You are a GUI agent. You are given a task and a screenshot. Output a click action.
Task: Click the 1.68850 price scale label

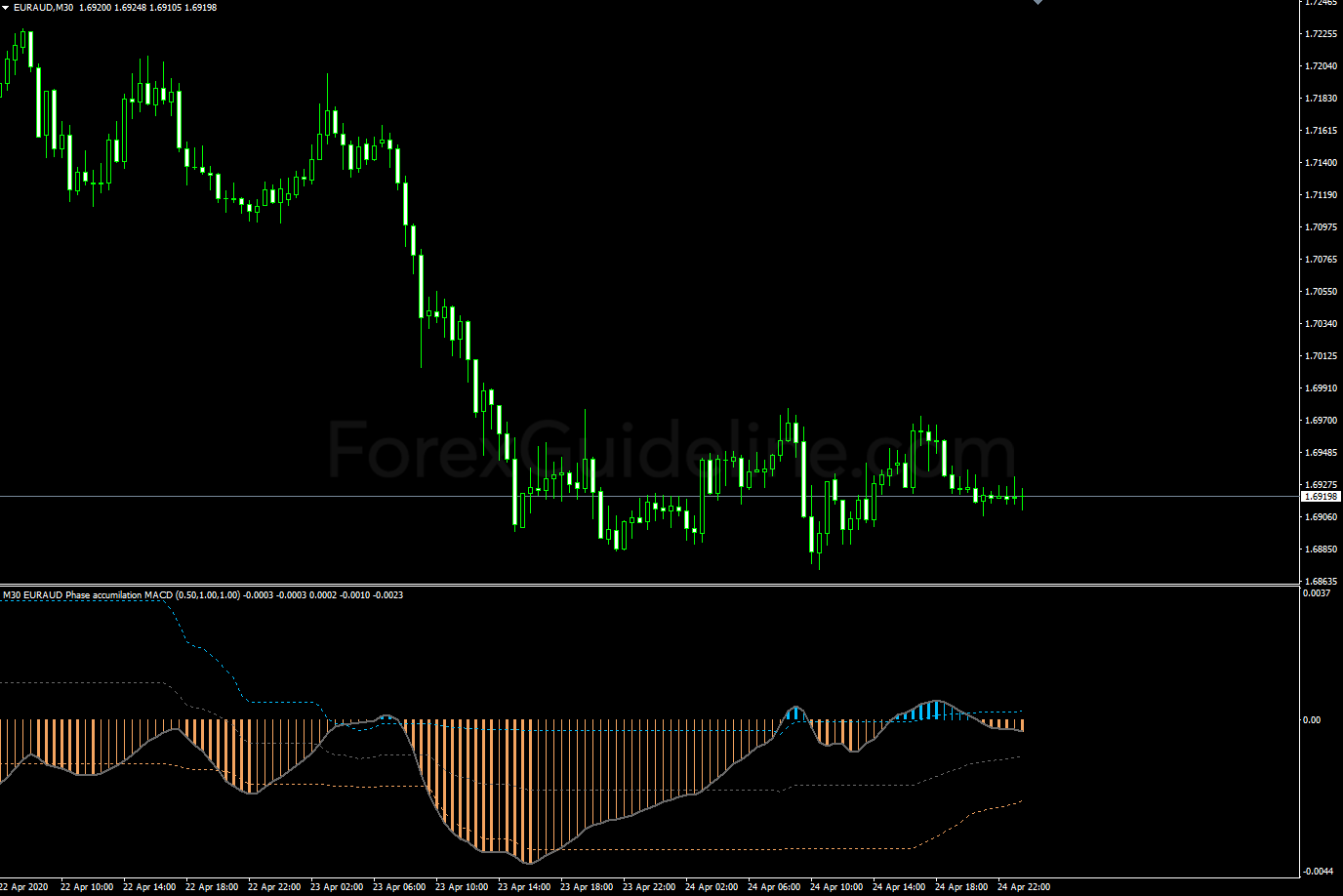click(1321, 550)
